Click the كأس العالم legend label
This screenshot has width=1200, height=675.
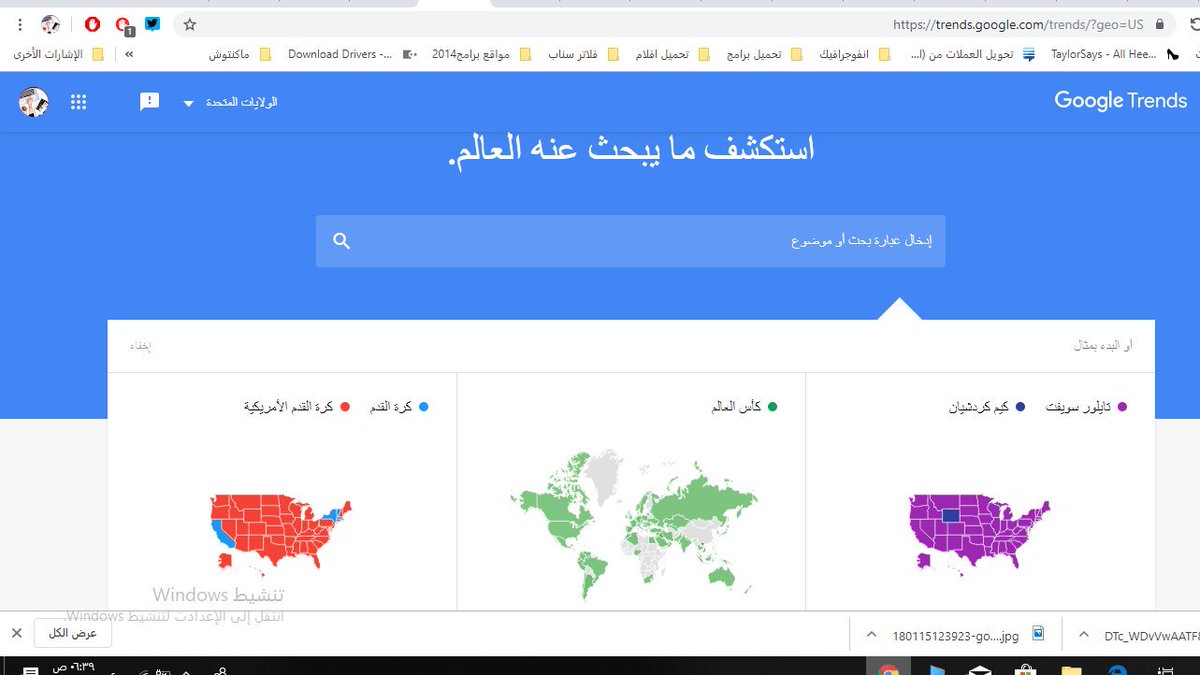coord(736,407)
